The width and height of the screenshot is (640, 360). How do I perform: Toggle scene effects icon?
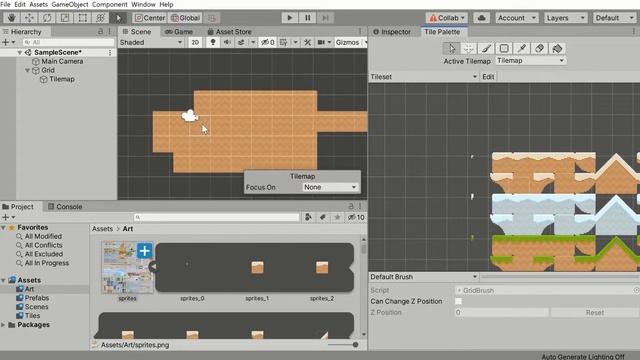click(x=241, y=42)
